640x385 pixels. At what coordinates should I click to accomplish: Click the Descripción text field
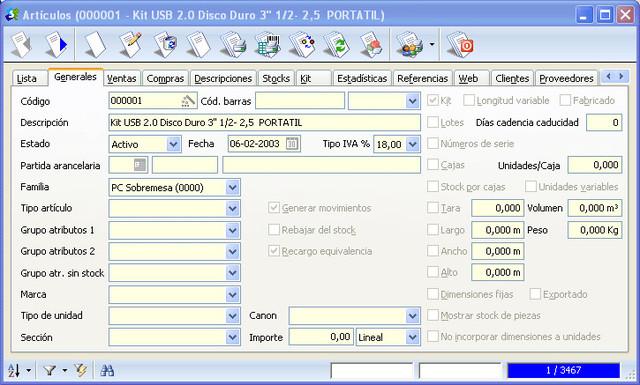264,122
